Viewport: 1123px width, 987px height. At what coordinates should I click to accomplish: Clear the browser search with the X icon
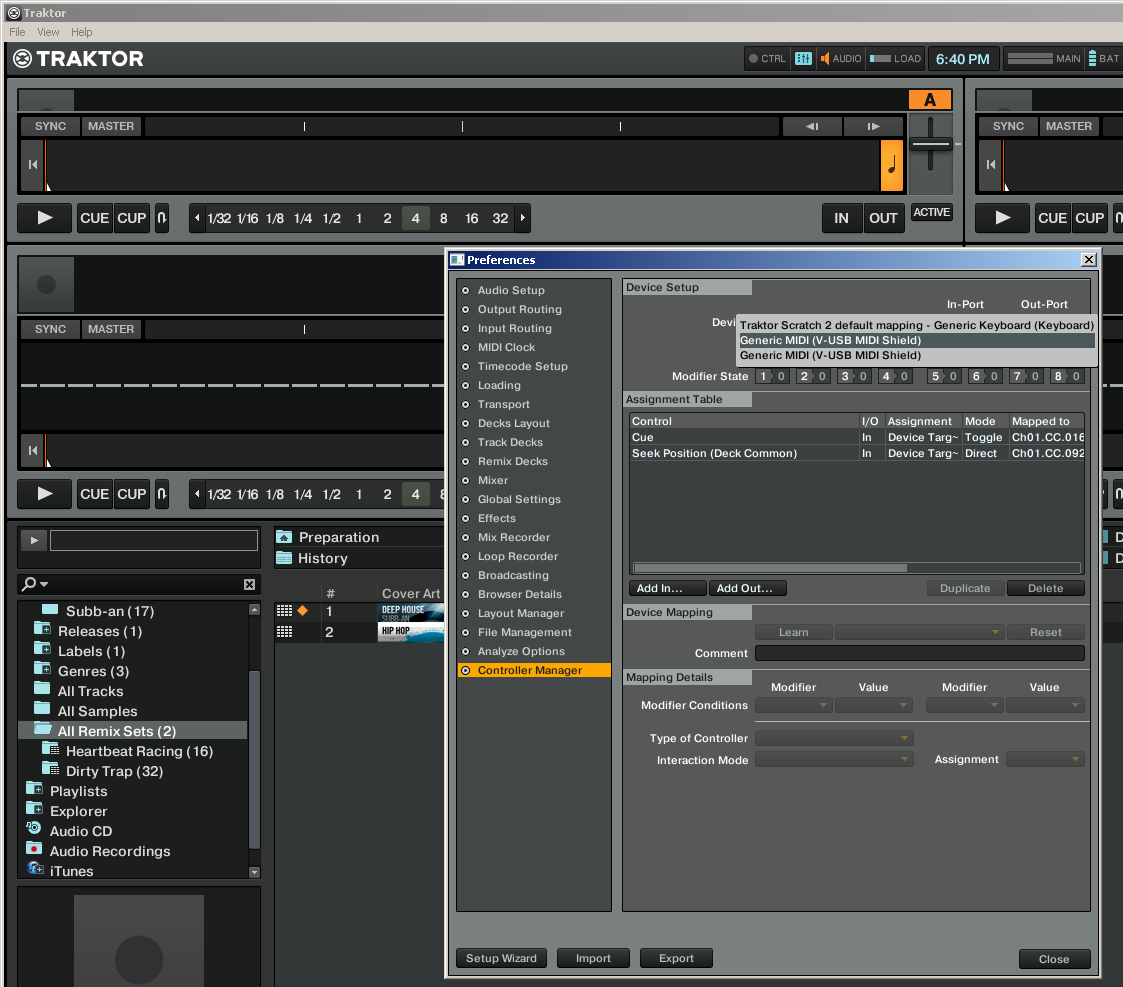point(249,584)
